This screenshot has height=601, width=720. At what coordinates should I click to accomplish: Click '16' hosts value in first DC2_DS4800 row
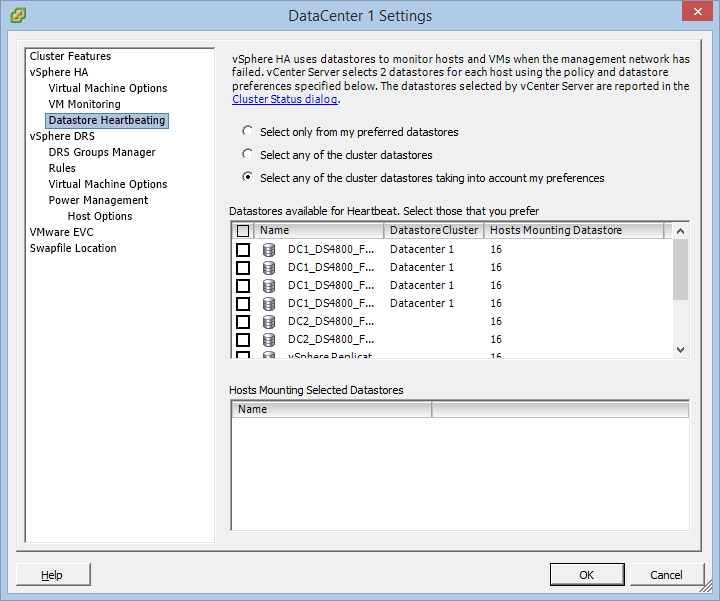(x=496, y=321)
